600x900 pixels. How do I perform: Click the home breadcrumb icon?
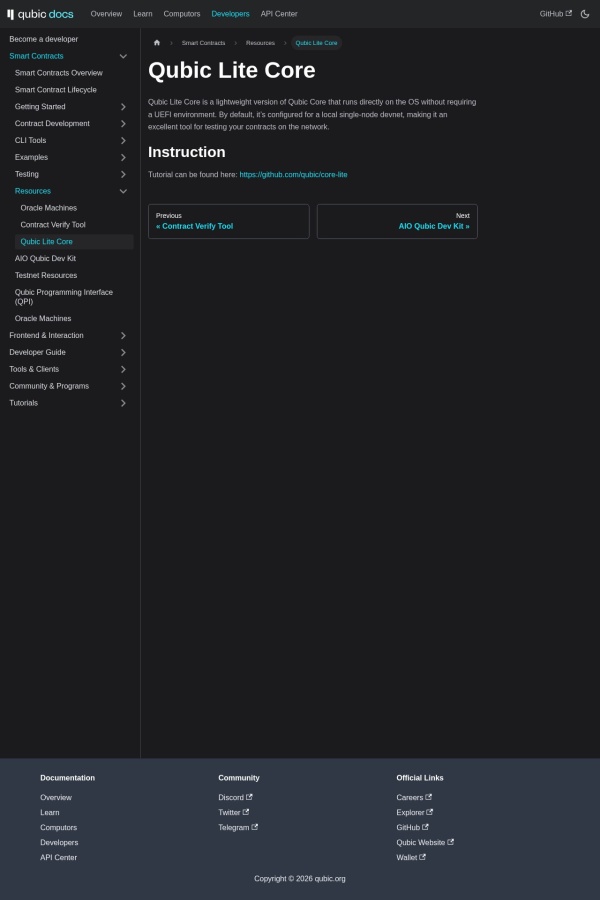(157, 43)
